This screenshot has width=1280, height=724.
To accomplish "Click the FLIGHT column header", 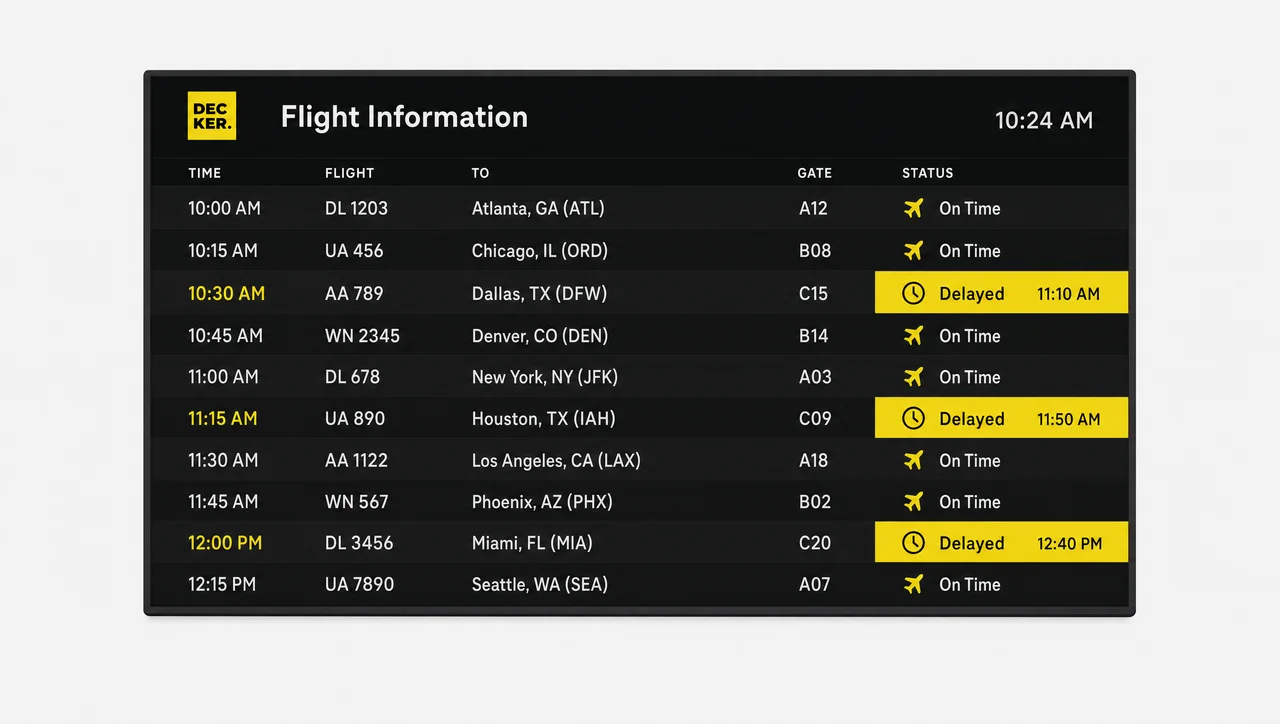I will (349, 173).
